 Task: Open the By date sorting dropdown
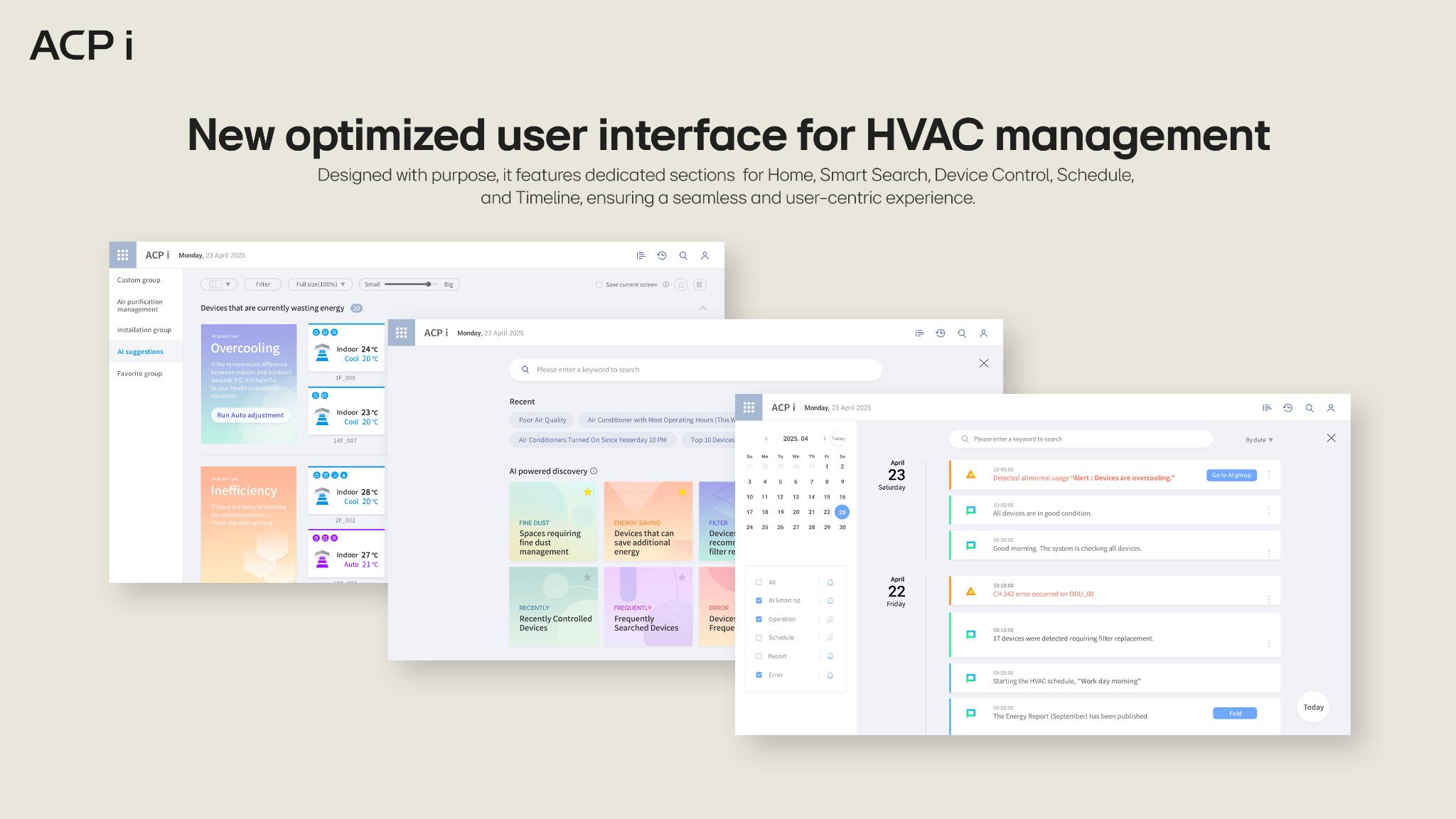1258,439
